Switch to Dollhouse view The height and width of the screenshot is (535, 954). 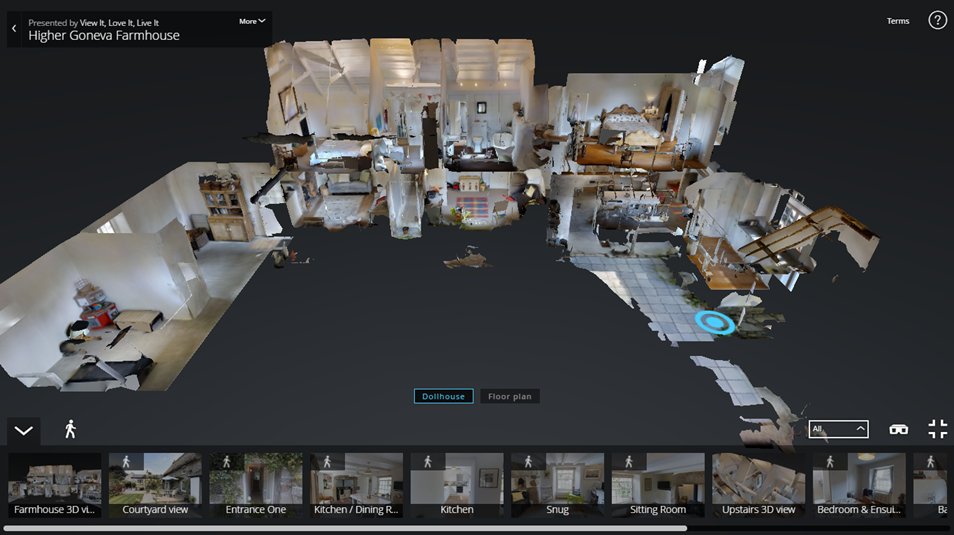click(x=444, y=396)
